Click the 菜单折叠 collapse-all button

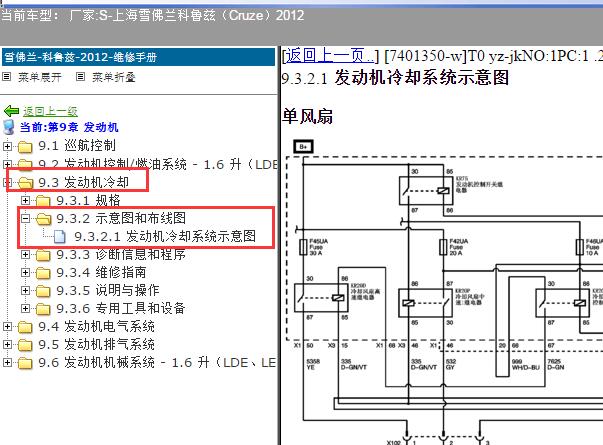click(x=113, y=77)
